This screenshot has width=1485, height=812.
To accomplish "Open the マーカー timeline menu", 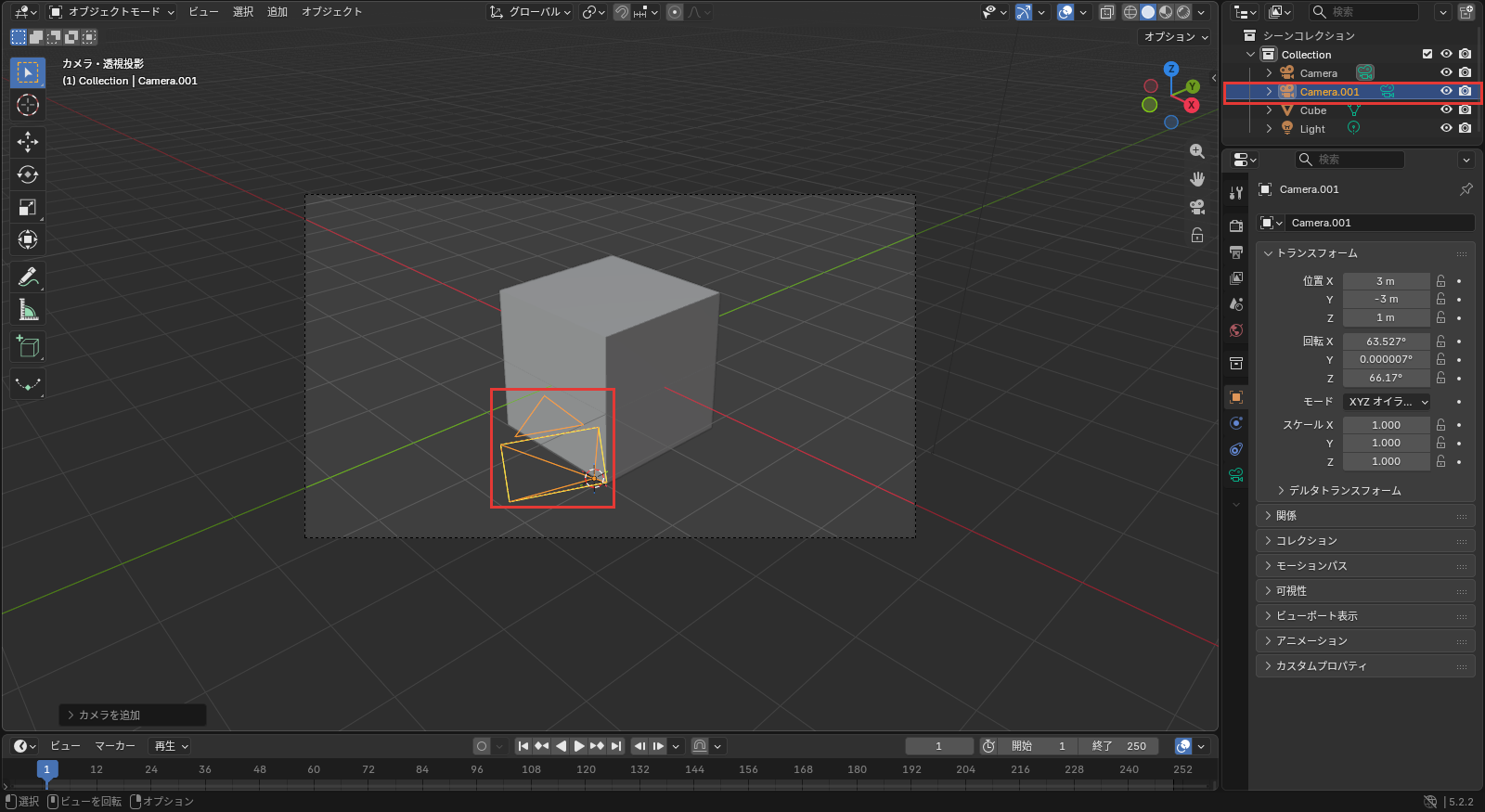I will (115, 746).
